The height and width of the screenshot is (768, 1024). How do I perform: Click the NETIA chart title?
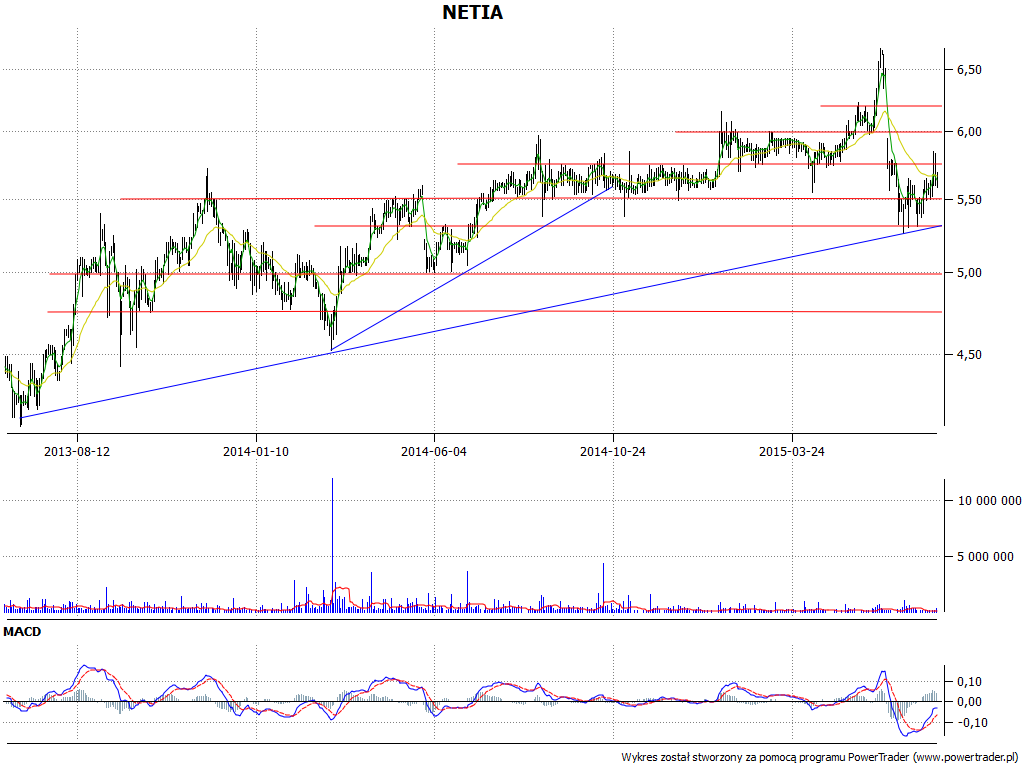473,12
